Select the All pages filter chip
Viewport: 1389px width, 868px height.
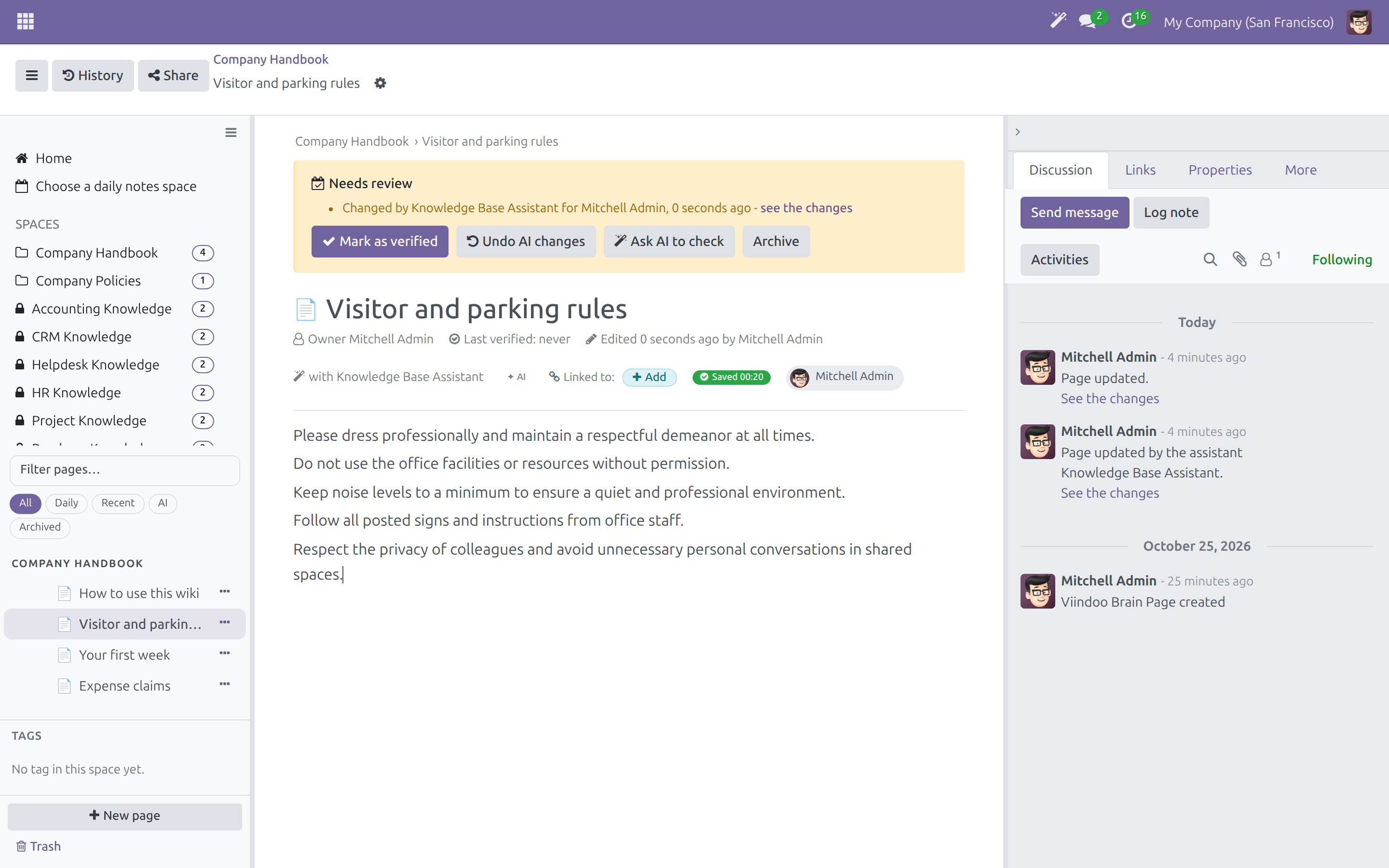coord(25,503)
